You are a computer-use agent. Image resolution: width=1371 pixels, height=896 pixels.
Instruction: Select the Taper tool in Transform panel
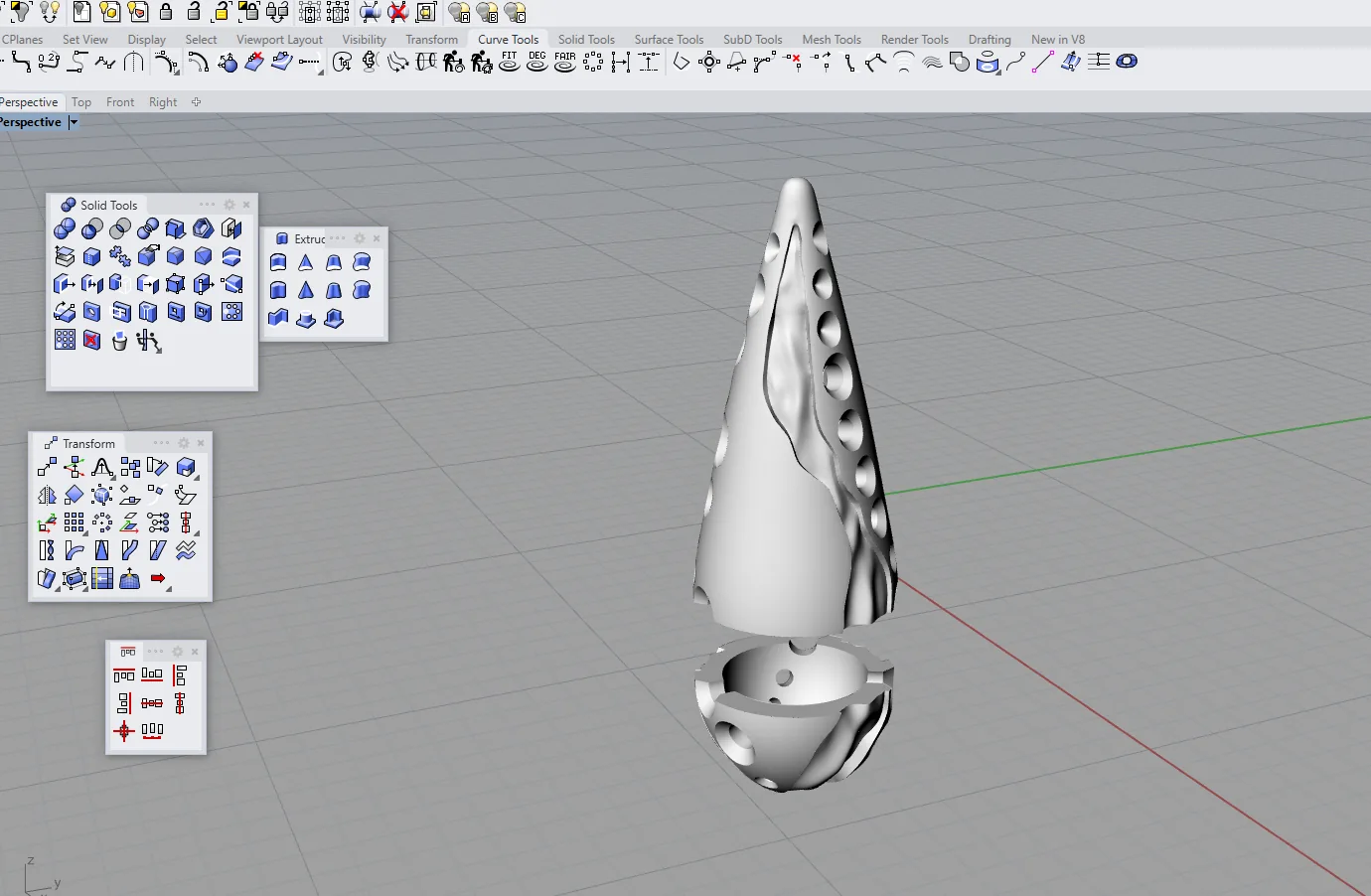[x=102, y=550]
